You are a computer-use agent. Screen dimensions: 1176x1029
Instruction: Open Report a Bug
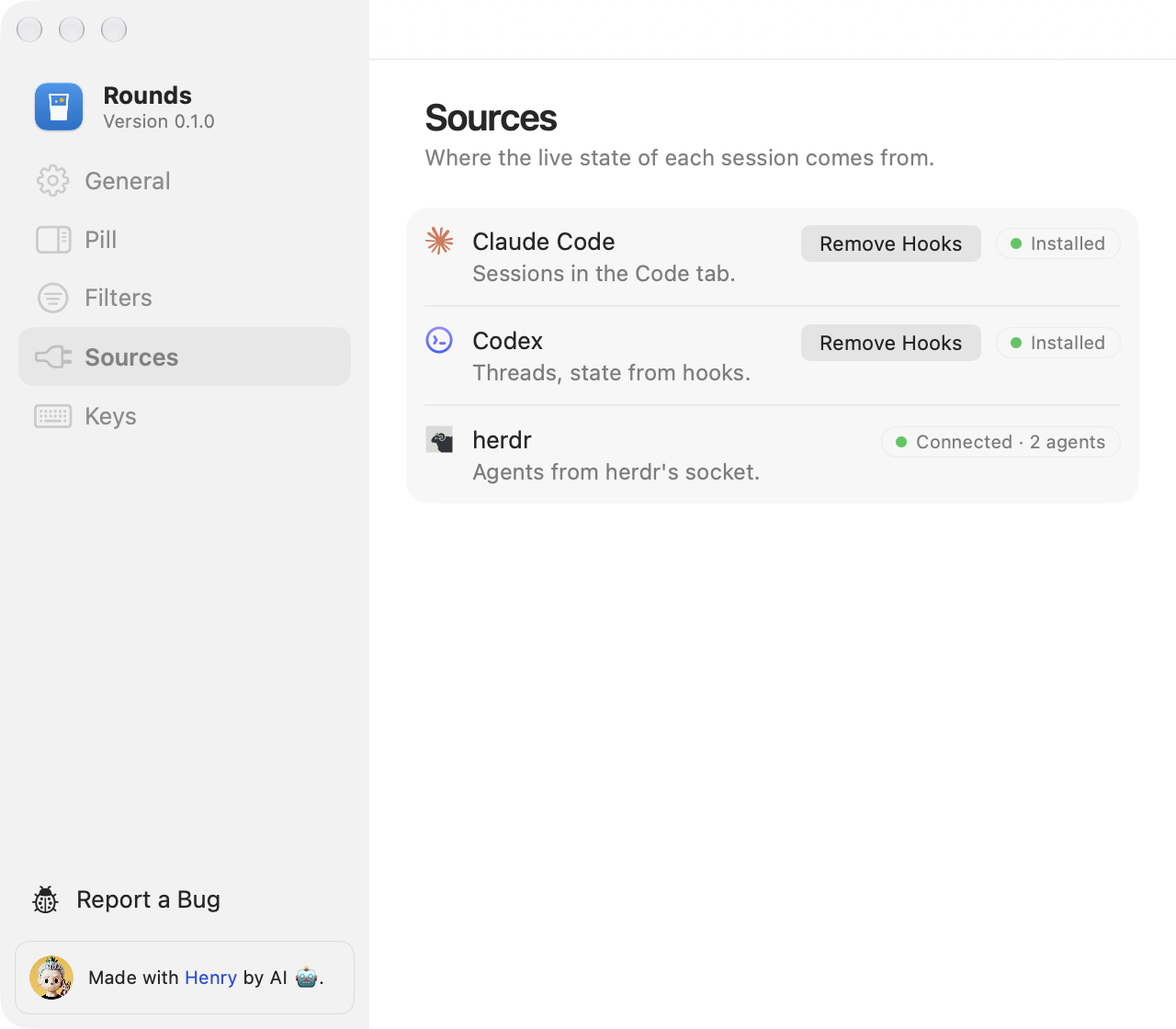[x=127, y=899]
